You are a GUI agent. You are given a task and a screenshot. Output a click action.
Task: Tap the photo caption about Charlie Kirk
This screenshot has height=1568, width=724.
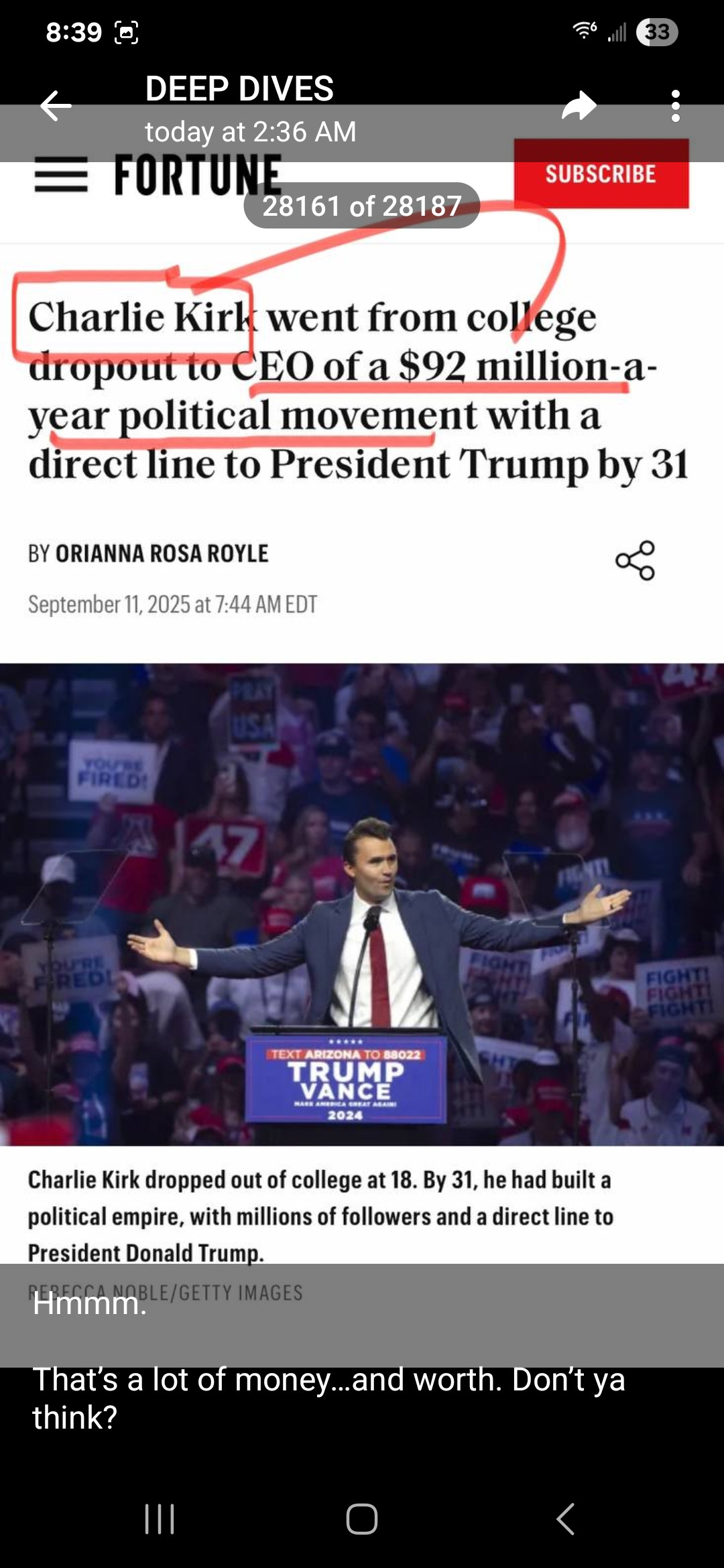point(320,1216)
